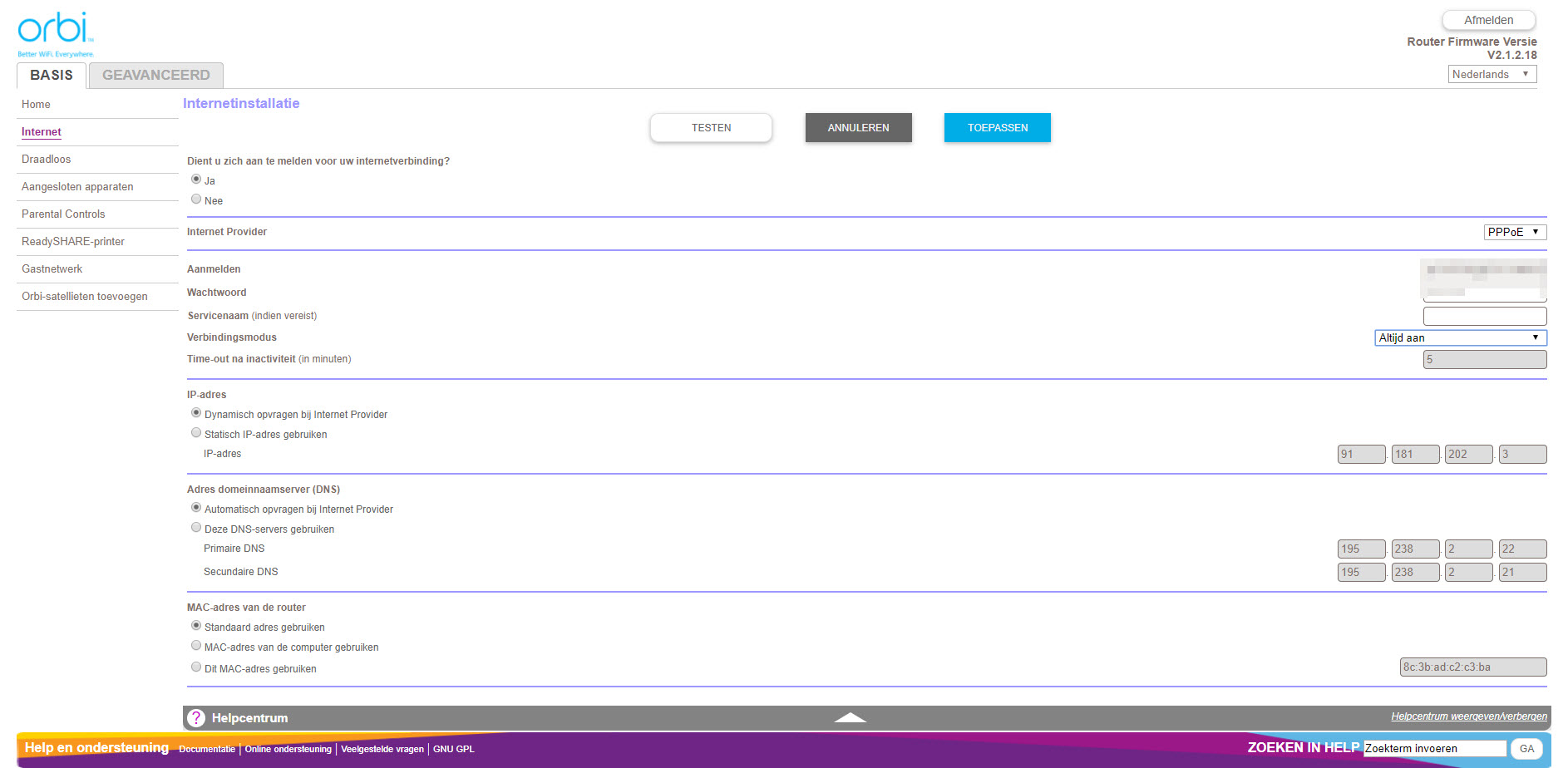Click the IP-adres last octet field 3
The image size is (1568, 768).
[1523, 455]
